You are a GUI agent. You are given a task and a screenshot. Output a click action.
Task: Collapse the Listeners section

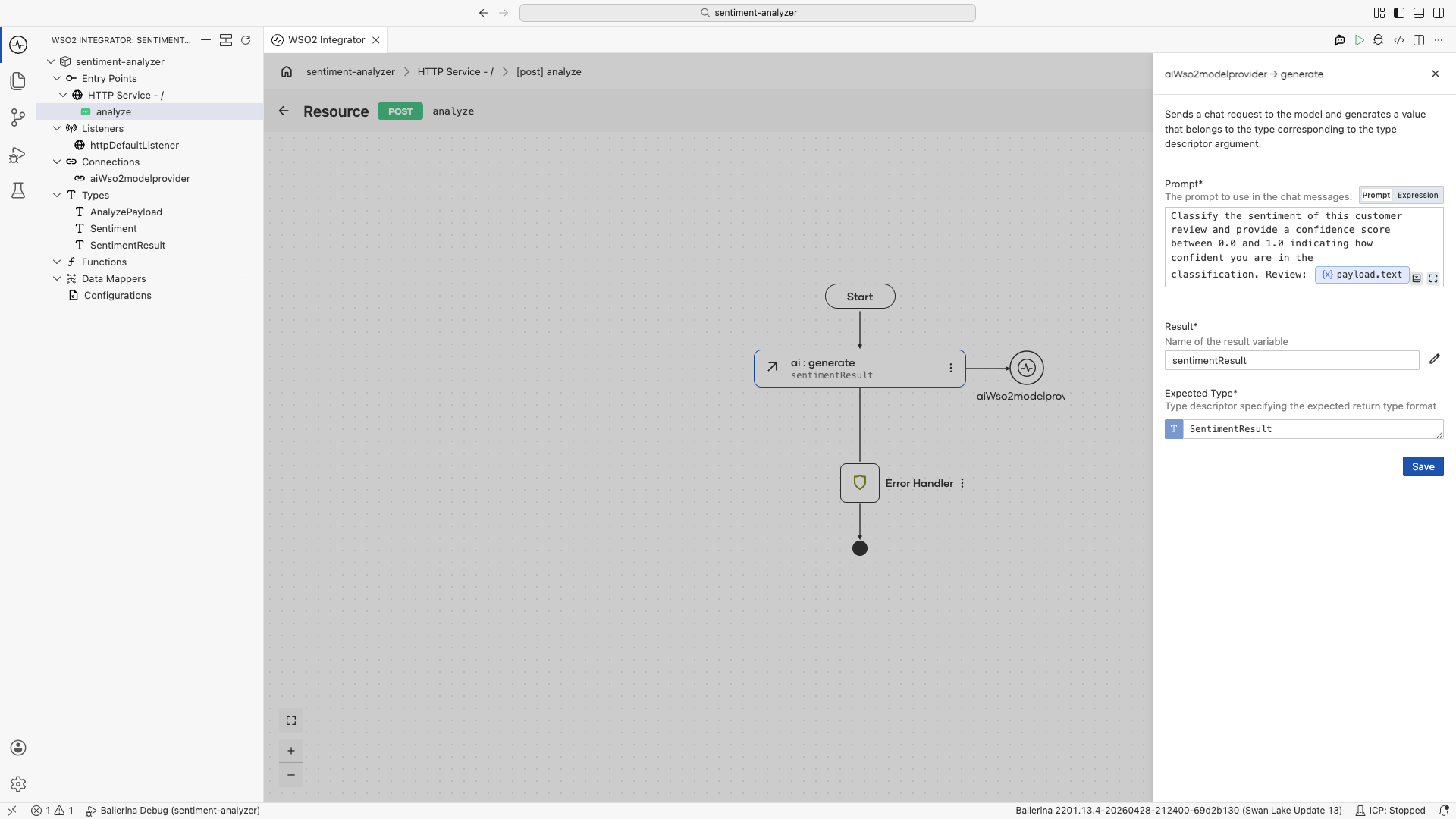point(57,128)
